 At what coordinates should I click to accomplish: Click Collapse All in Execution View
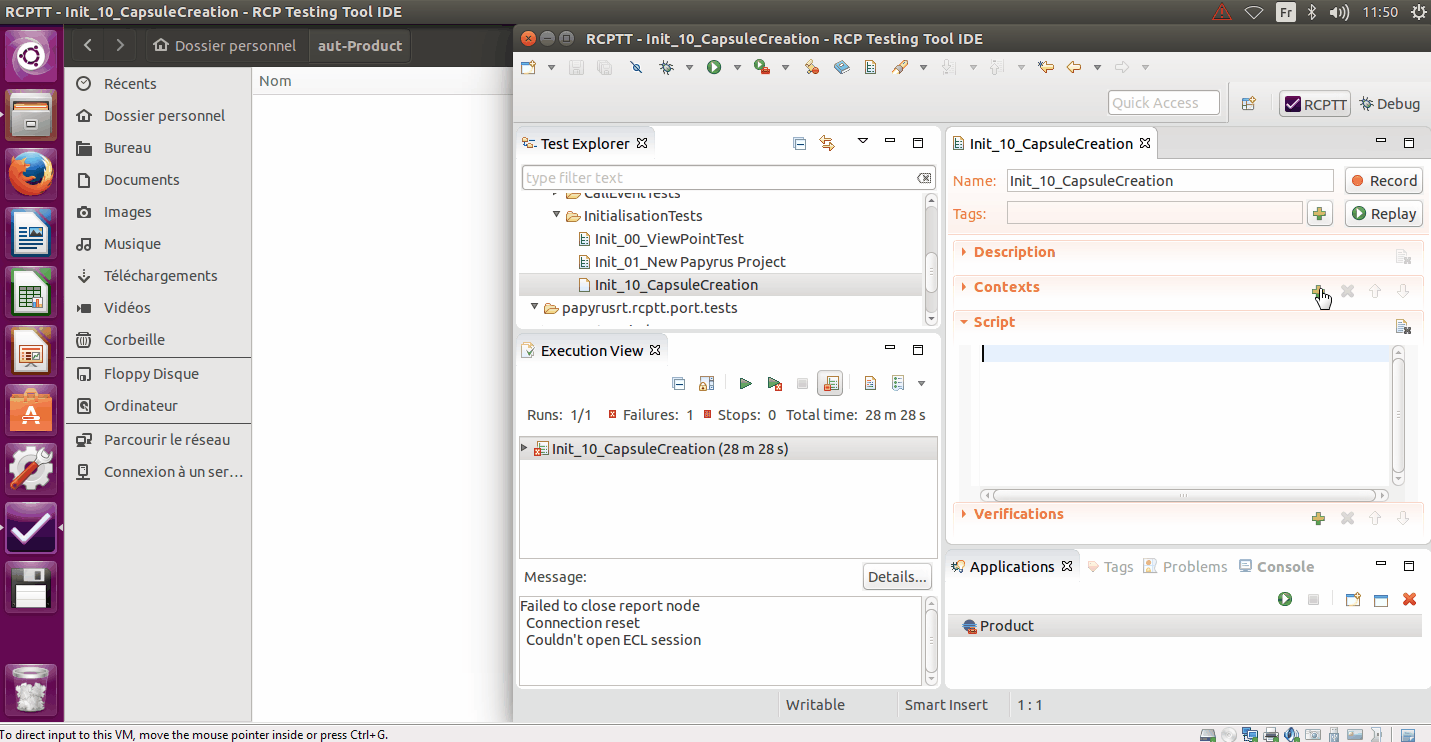coord(679,383)
